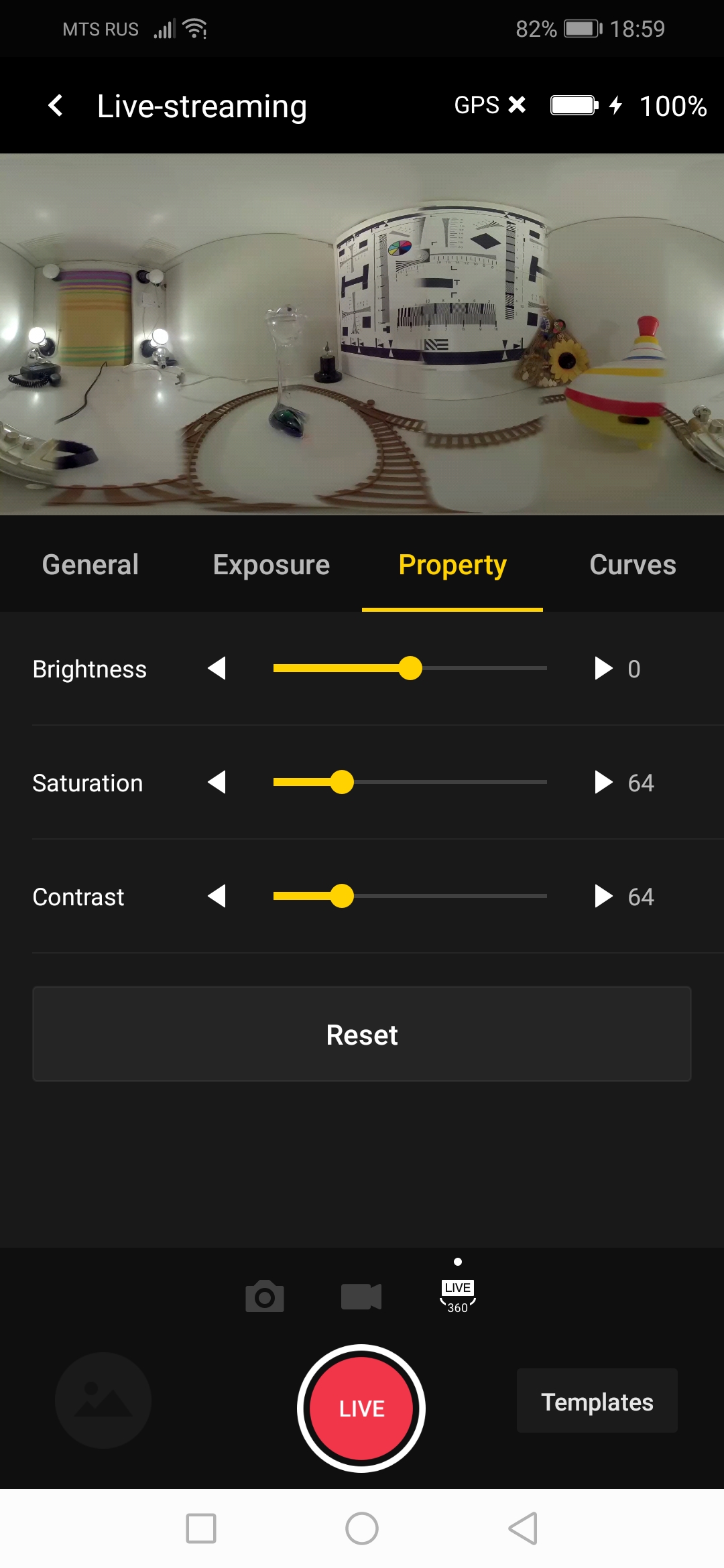724x1568 pixels.
Task: Switch to photo camera mode
Action: pos(265,1297)
